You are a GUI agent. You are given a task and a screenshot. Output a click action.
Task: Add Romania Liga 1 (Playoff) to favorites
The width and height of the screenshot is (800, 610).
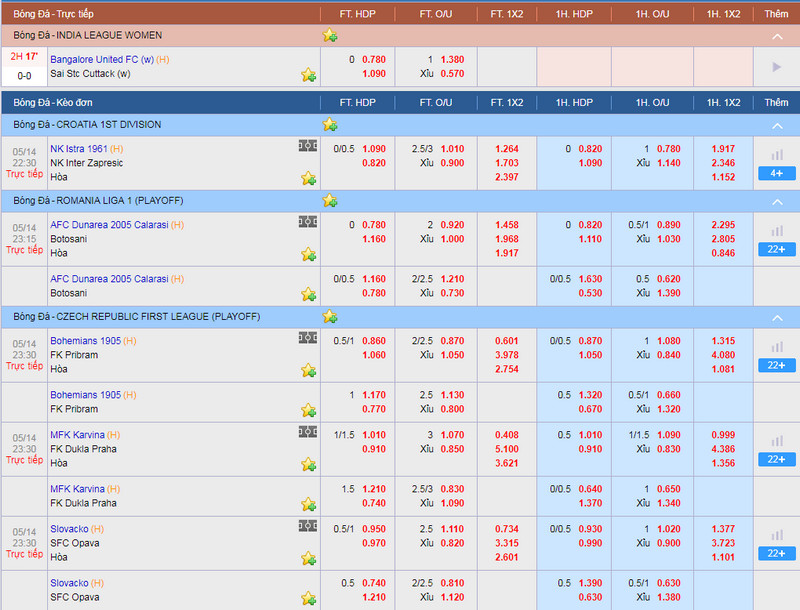[x=329, y=201]
